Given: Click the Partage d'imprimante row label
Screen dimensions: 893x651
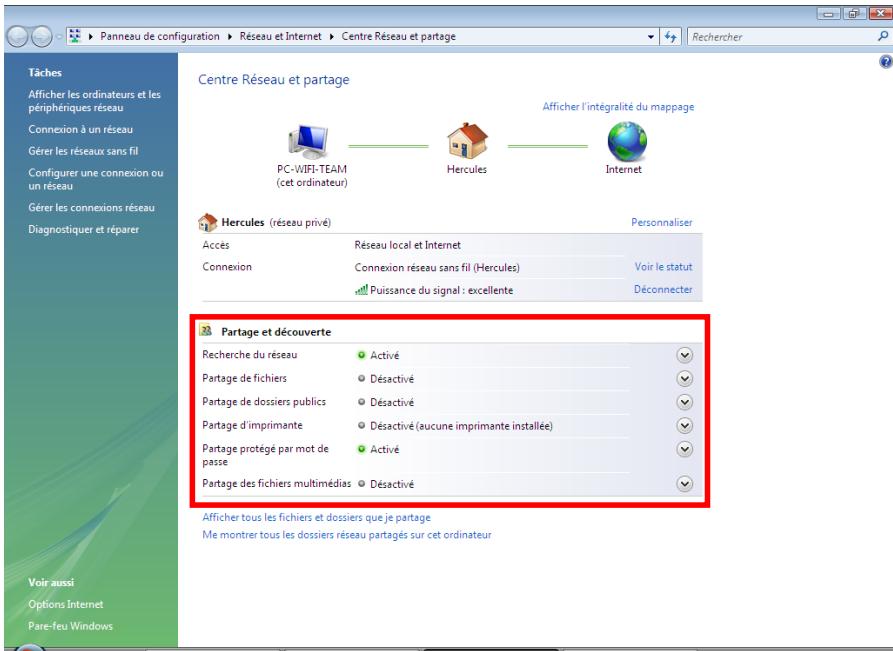Looking at the screenshot, I should (252, 425).
